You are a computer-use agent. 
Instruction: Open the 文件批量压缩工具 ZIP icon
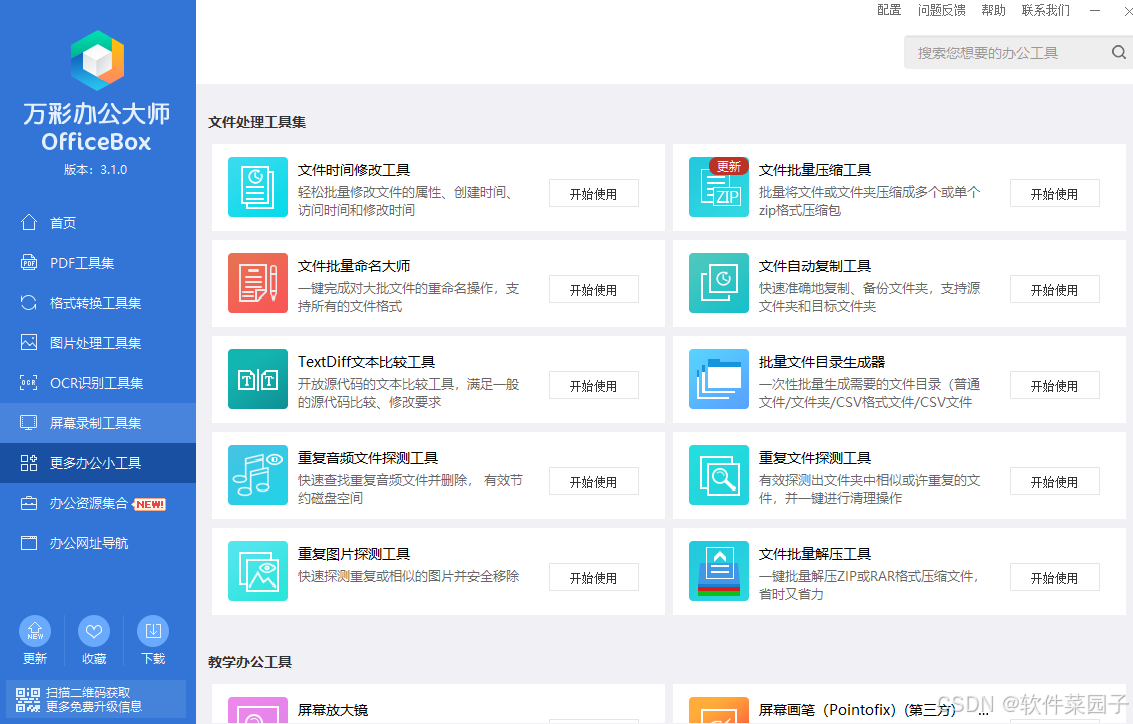[x=719, y=187]
